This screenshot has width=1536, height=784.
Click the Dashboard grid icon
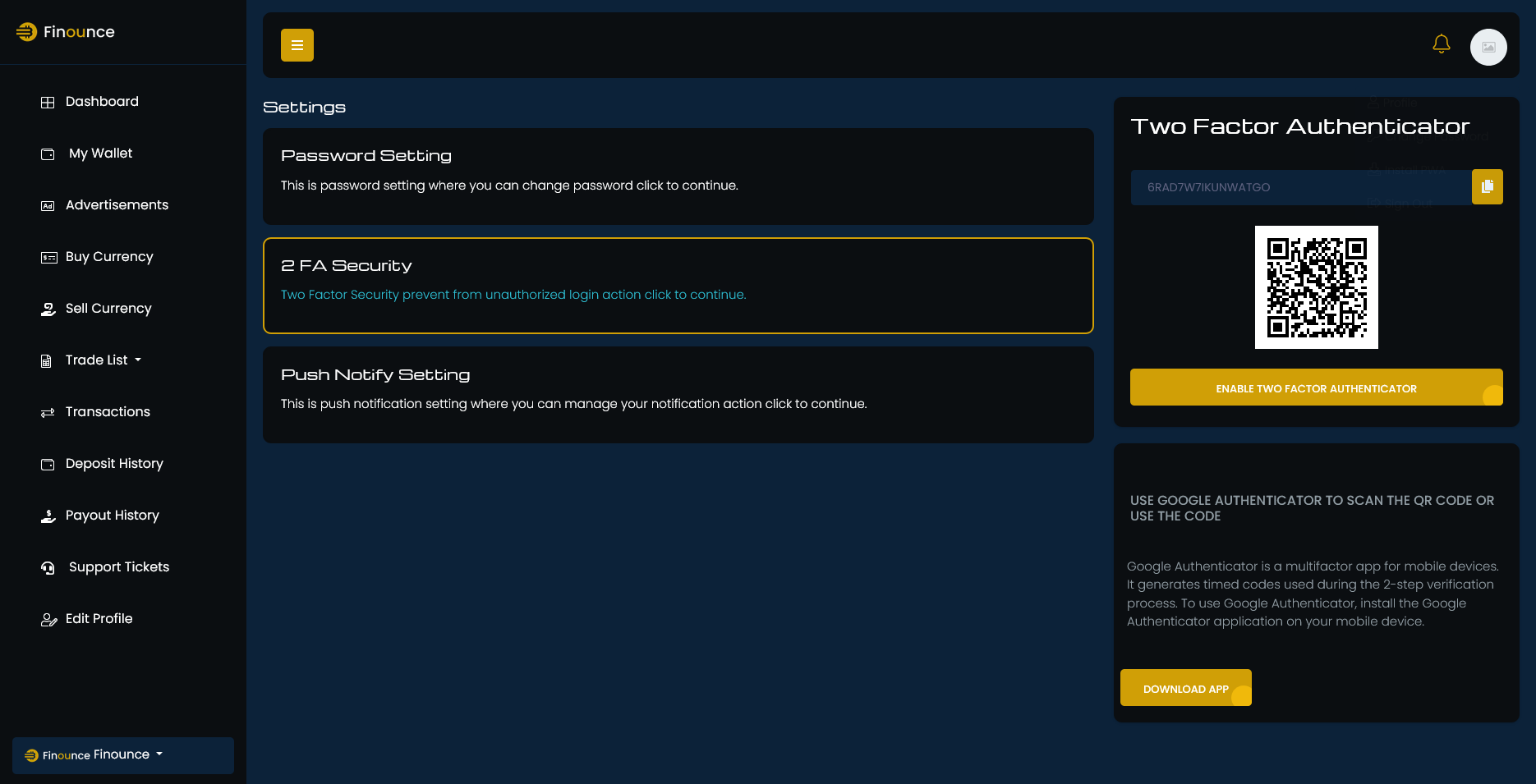(x=48, y=103)
